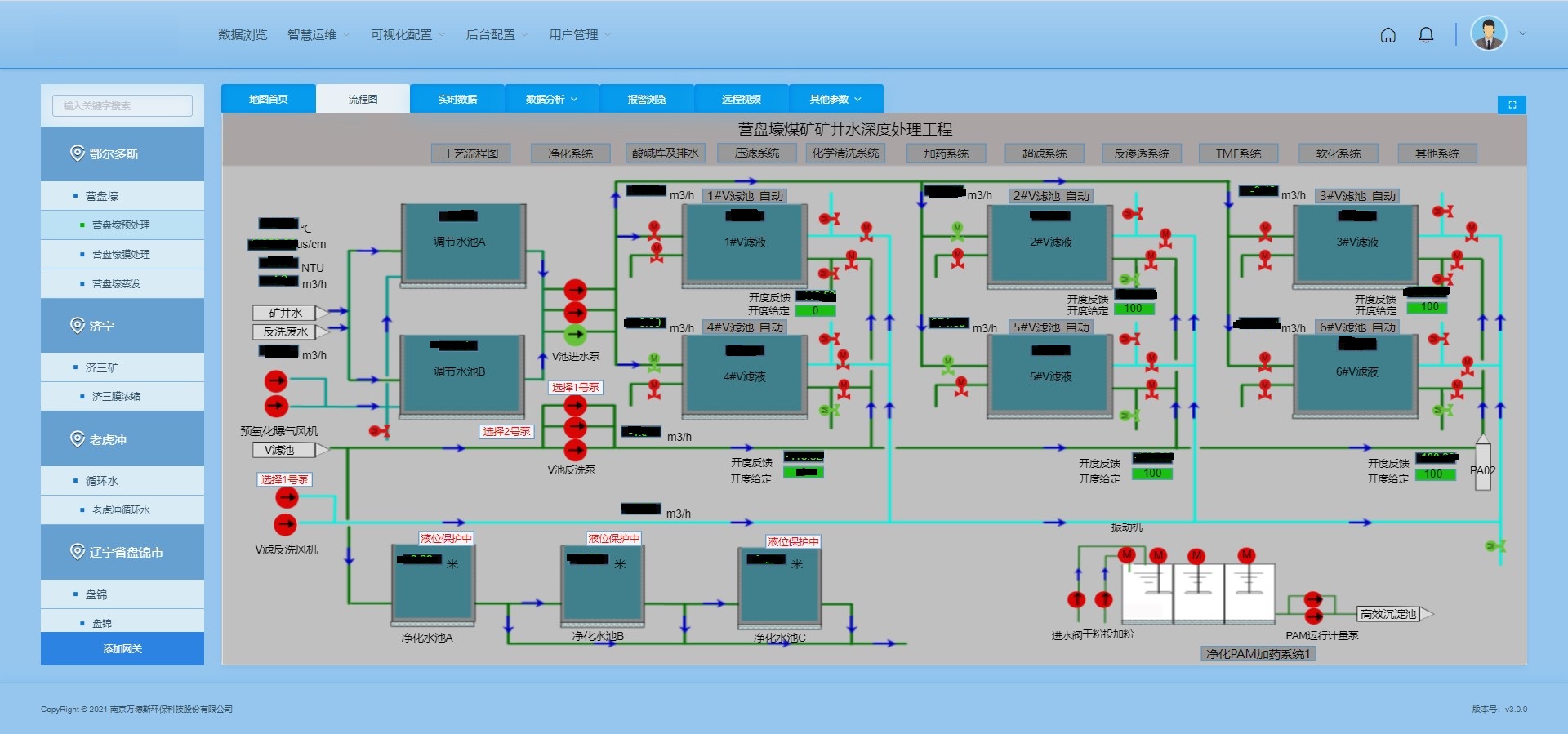
Task: Click 超滤系统 navigation button
Action: 1045,153
